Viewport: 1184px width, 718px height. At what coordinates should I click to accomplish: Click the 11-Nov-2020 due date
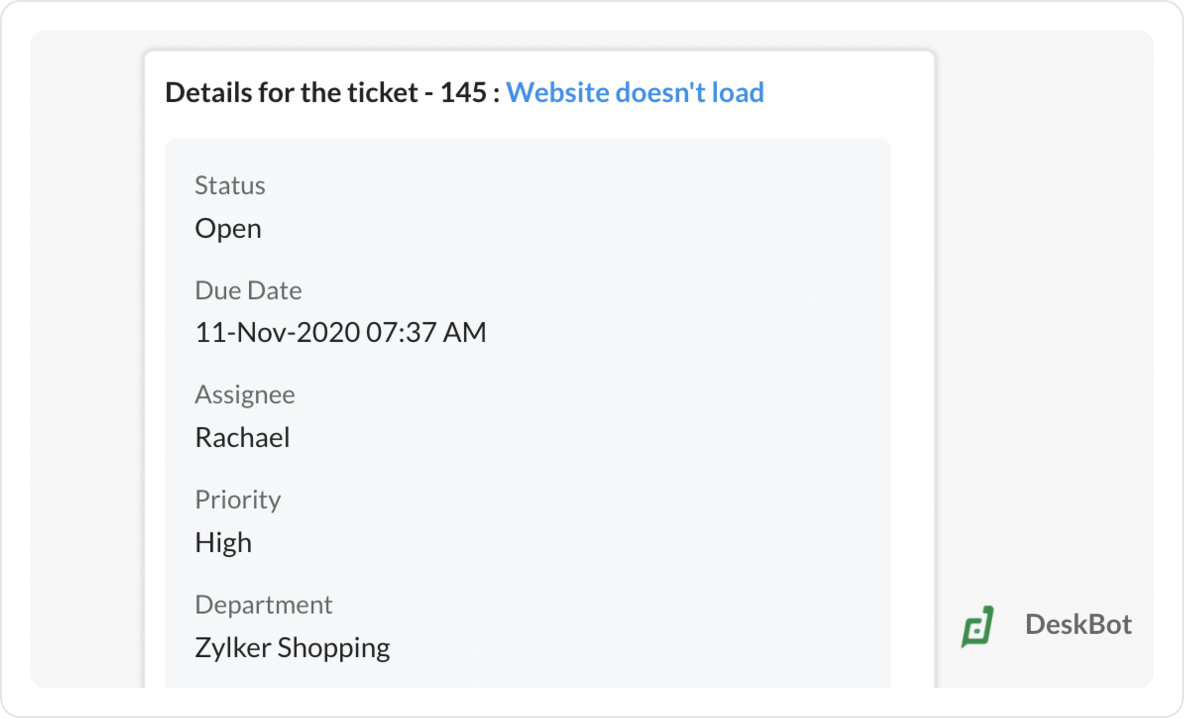[277, 333]
